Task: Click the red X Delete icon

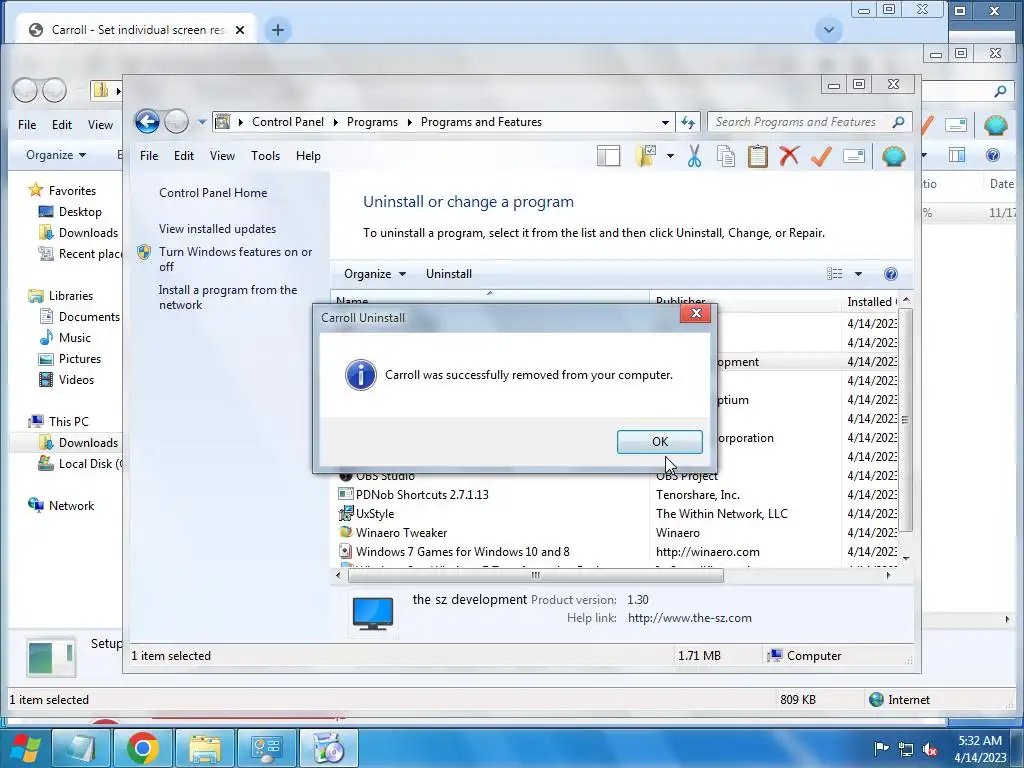Action: tap(789, 156)
